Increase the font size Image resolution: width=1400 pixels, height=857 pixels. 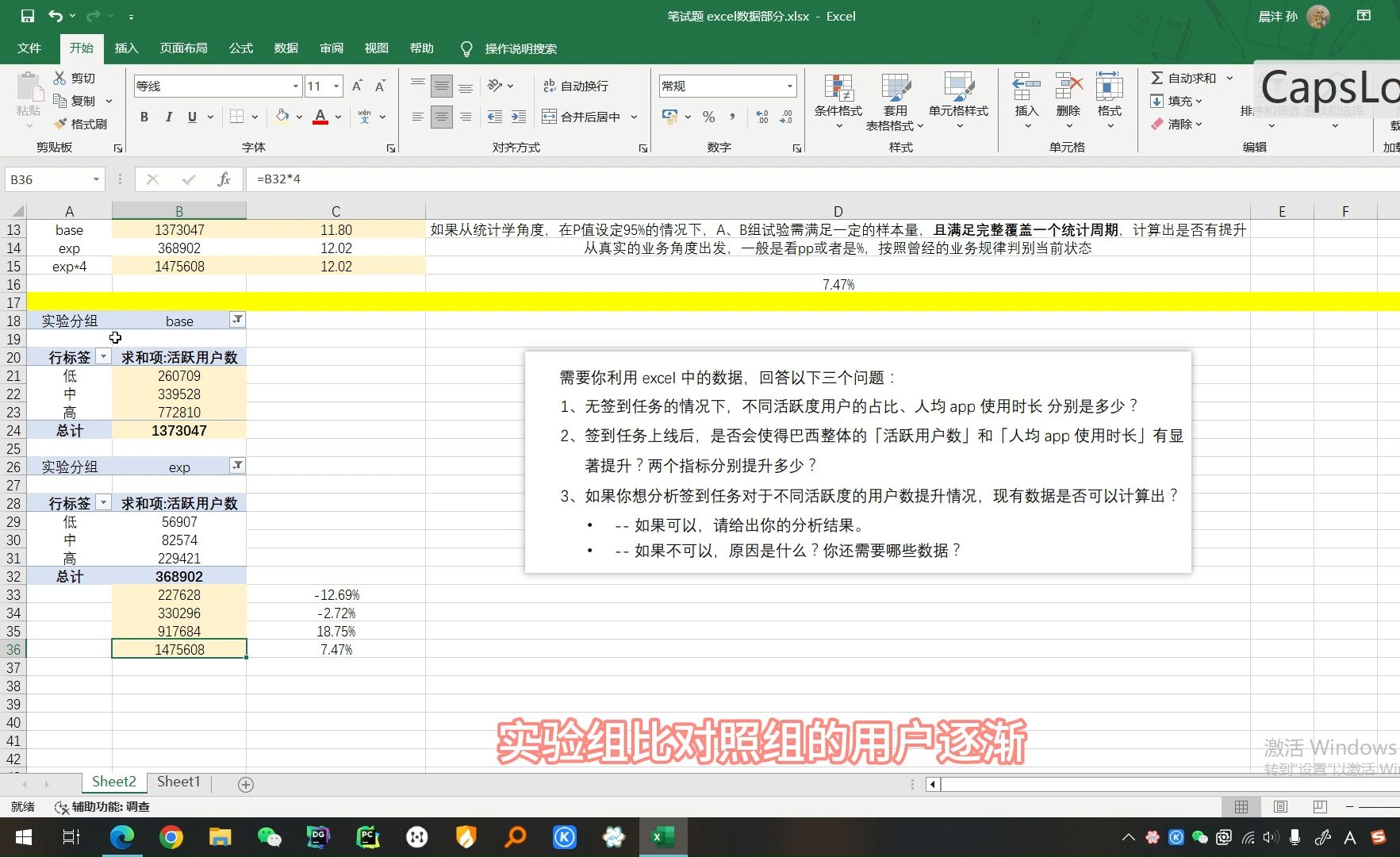click(357, 86)
